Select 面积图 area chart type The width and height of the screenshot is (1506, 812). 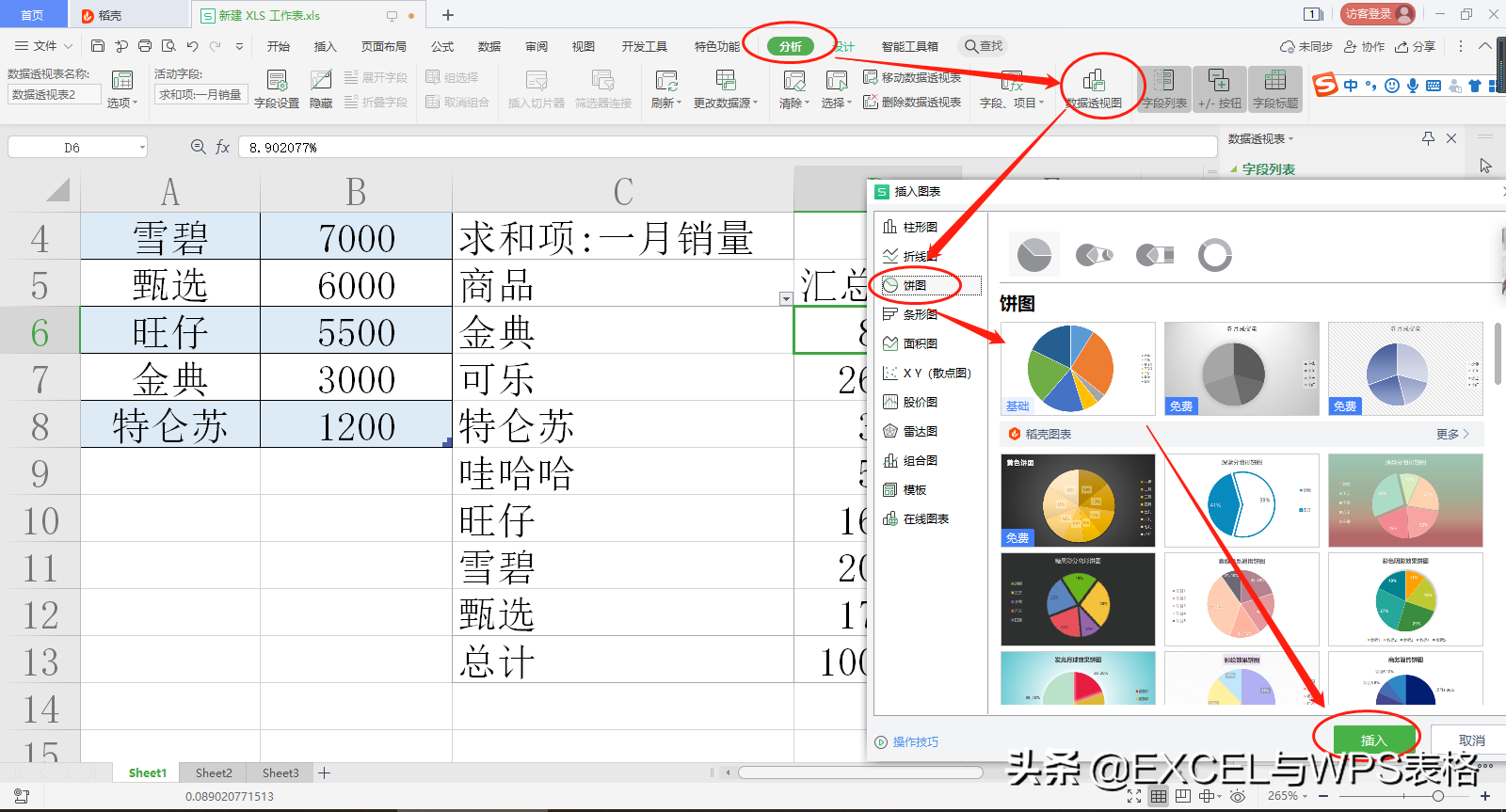pos(910,343)
